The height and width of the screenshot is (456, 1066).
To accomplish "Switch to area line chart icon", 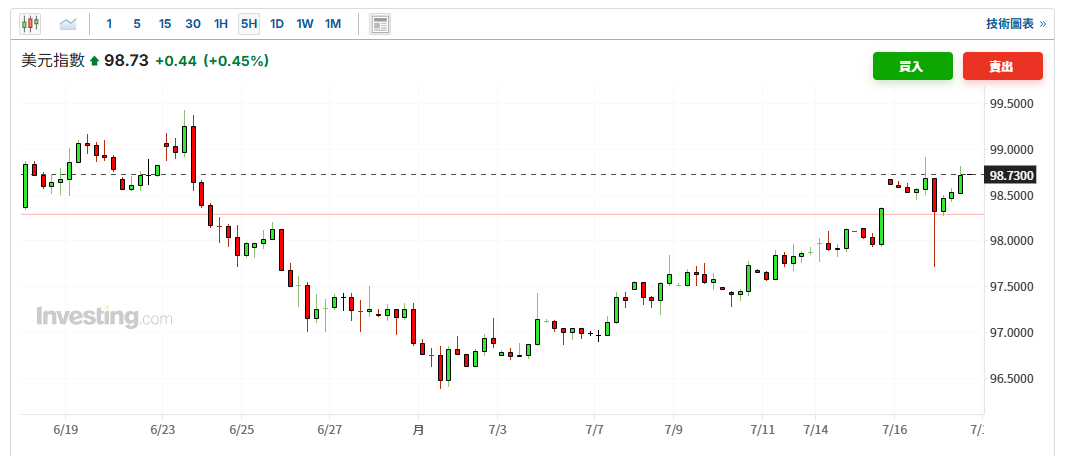I will (x=68, y=24).
